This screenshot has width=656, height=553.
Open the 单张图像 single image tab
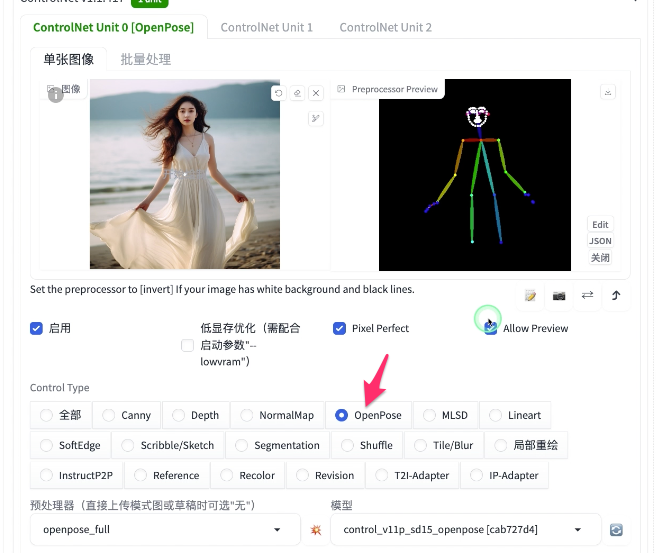point(69,59)
